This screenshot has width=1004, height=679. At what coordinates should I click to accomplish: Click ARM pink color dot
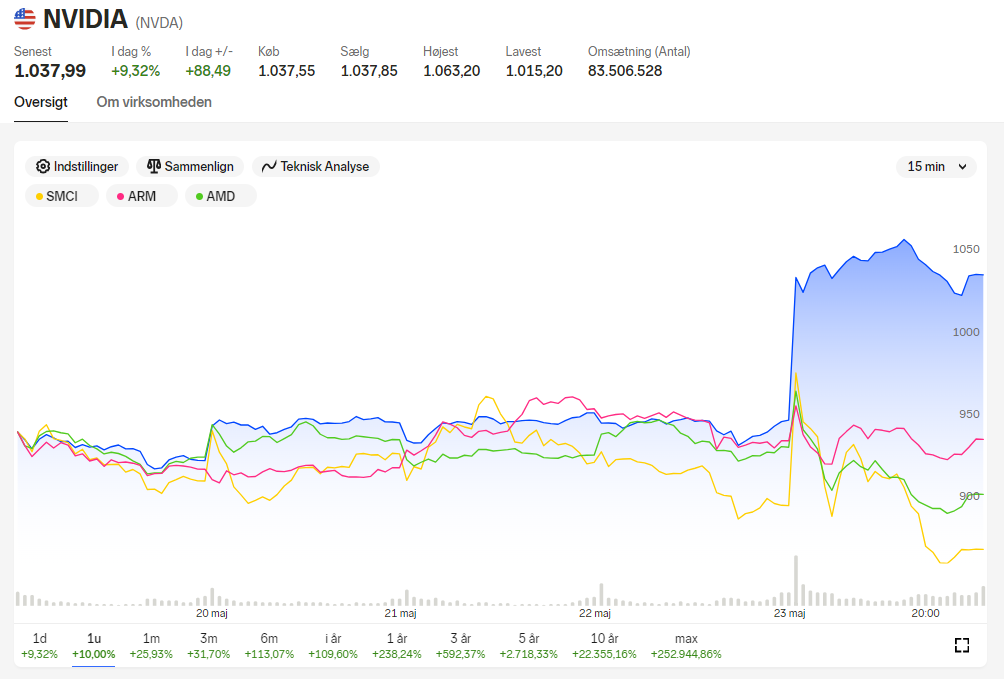[120, 197]
